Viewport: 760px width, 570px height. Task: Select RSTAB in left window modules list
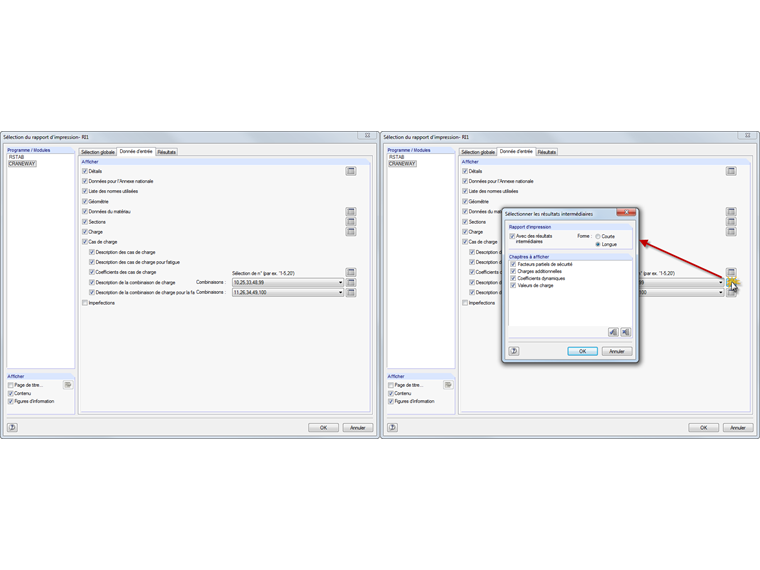click(16, 157)
